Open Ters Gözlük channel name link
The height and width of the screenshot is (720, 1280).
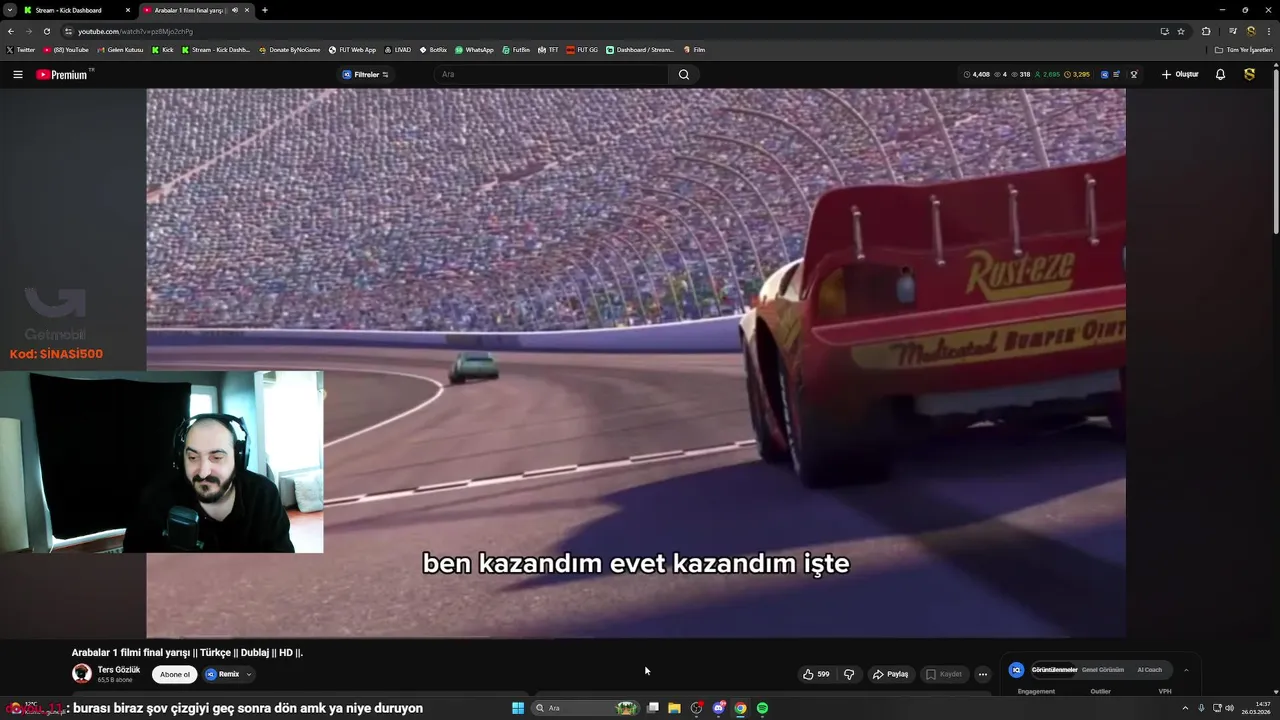pyautogui.click(x=119, y=670)
